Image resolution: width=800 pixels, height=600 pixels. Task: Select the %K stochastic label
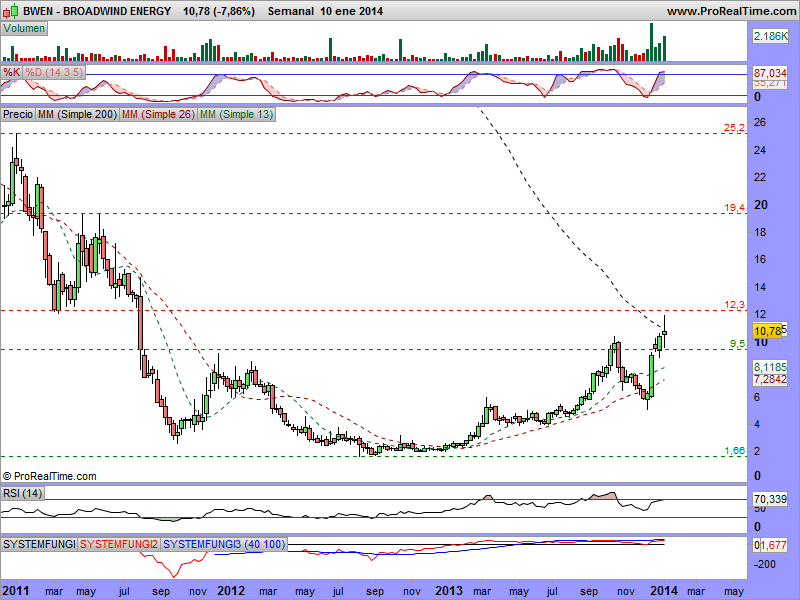(x=11, y=72)
